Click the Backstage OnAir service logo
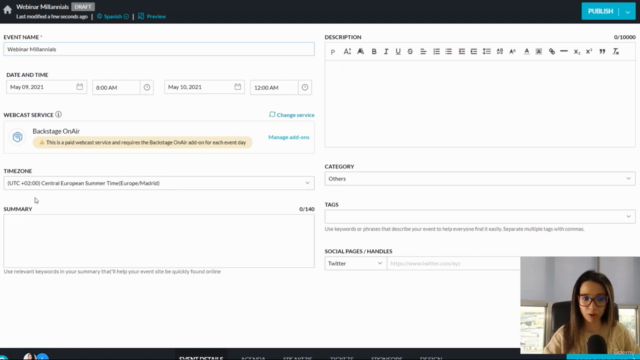Viewport: 640px width, 360px height. point(18,137)
